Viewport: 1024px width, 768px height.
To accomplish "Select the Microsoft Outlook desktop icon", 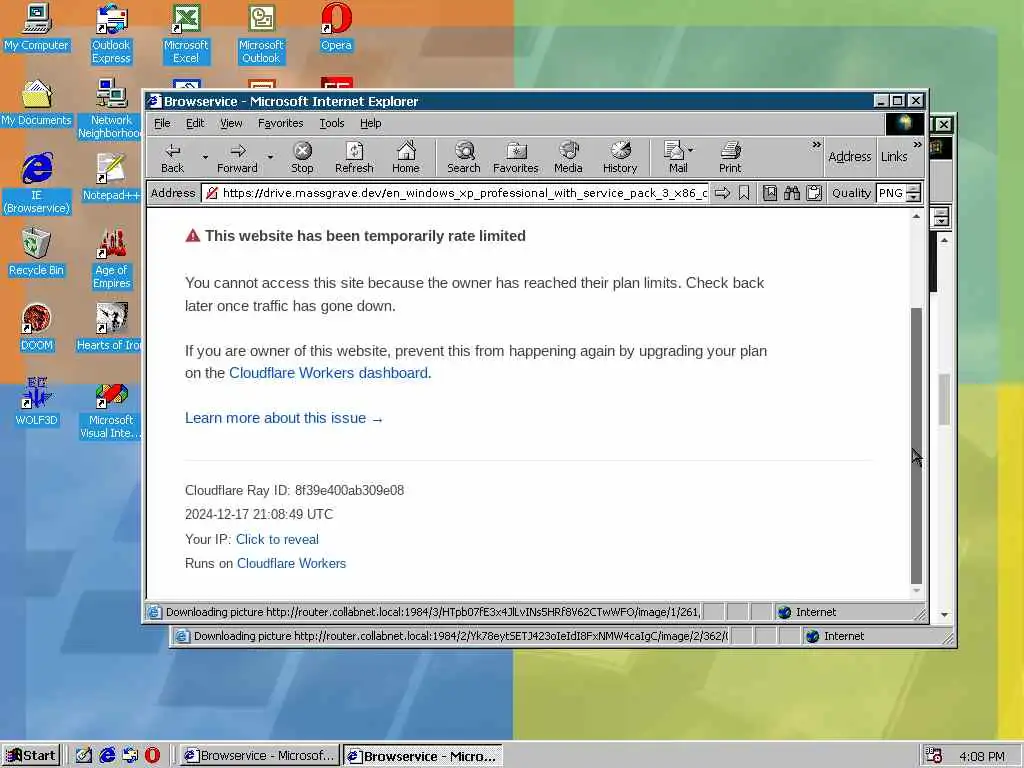I will click(261, 34).
